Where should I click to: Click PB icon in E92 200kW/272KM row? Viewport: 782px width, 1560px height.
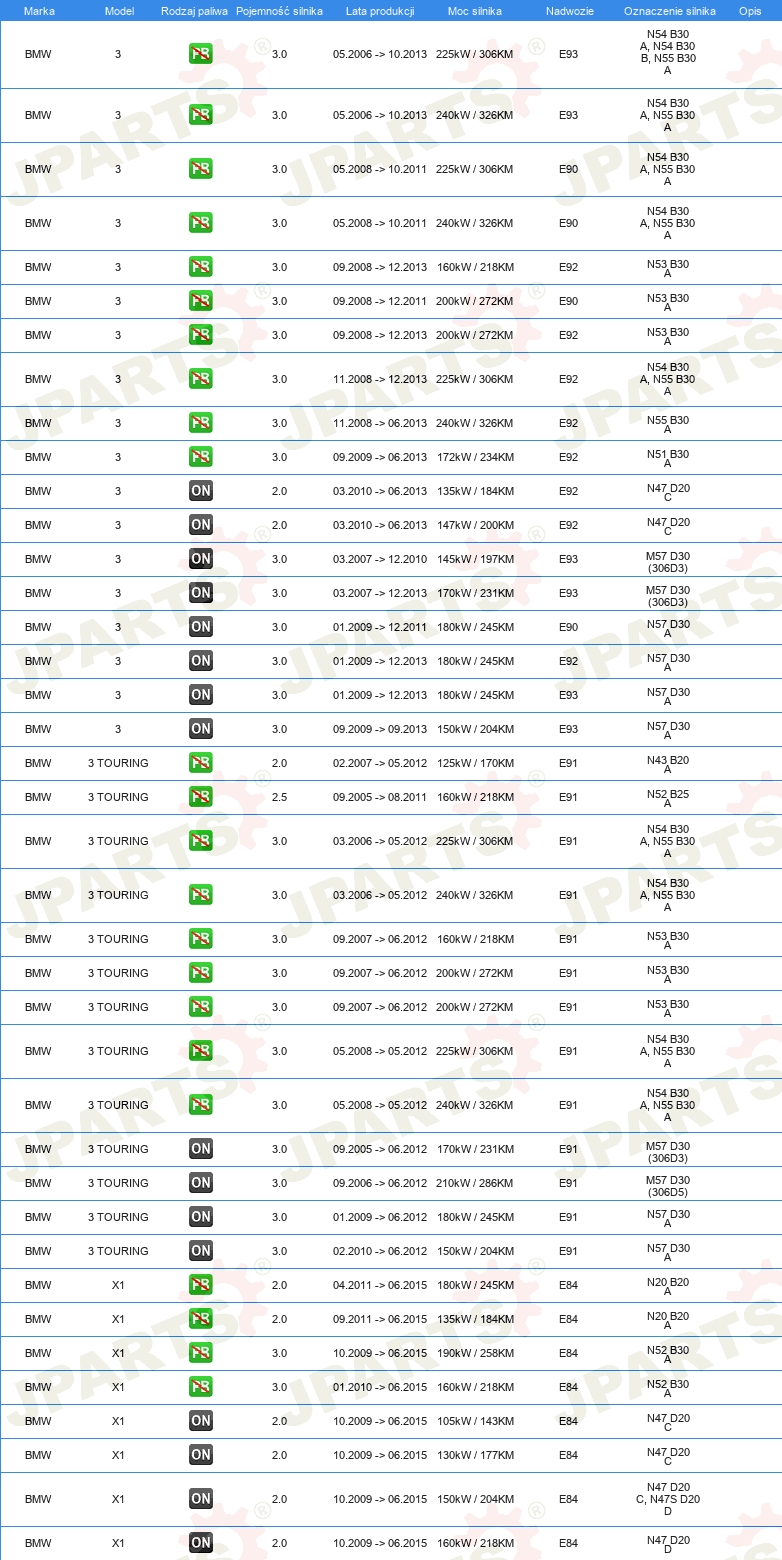point(200,335)
